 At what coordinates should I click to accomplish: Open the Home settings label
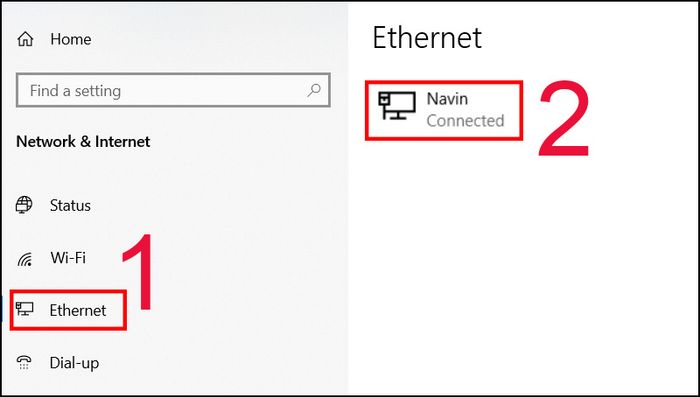[x=71, y=39]
